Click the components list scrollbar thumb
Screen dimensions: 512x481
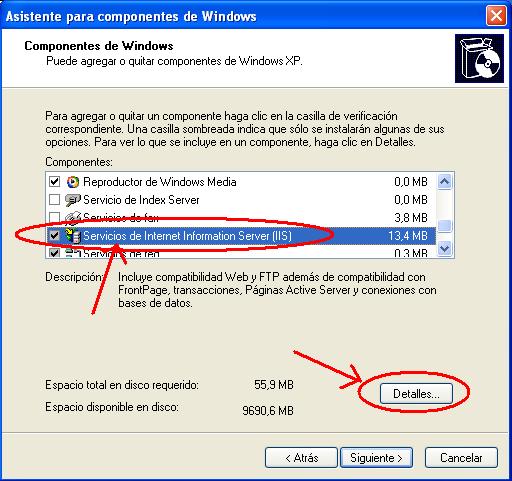(445, 226)
